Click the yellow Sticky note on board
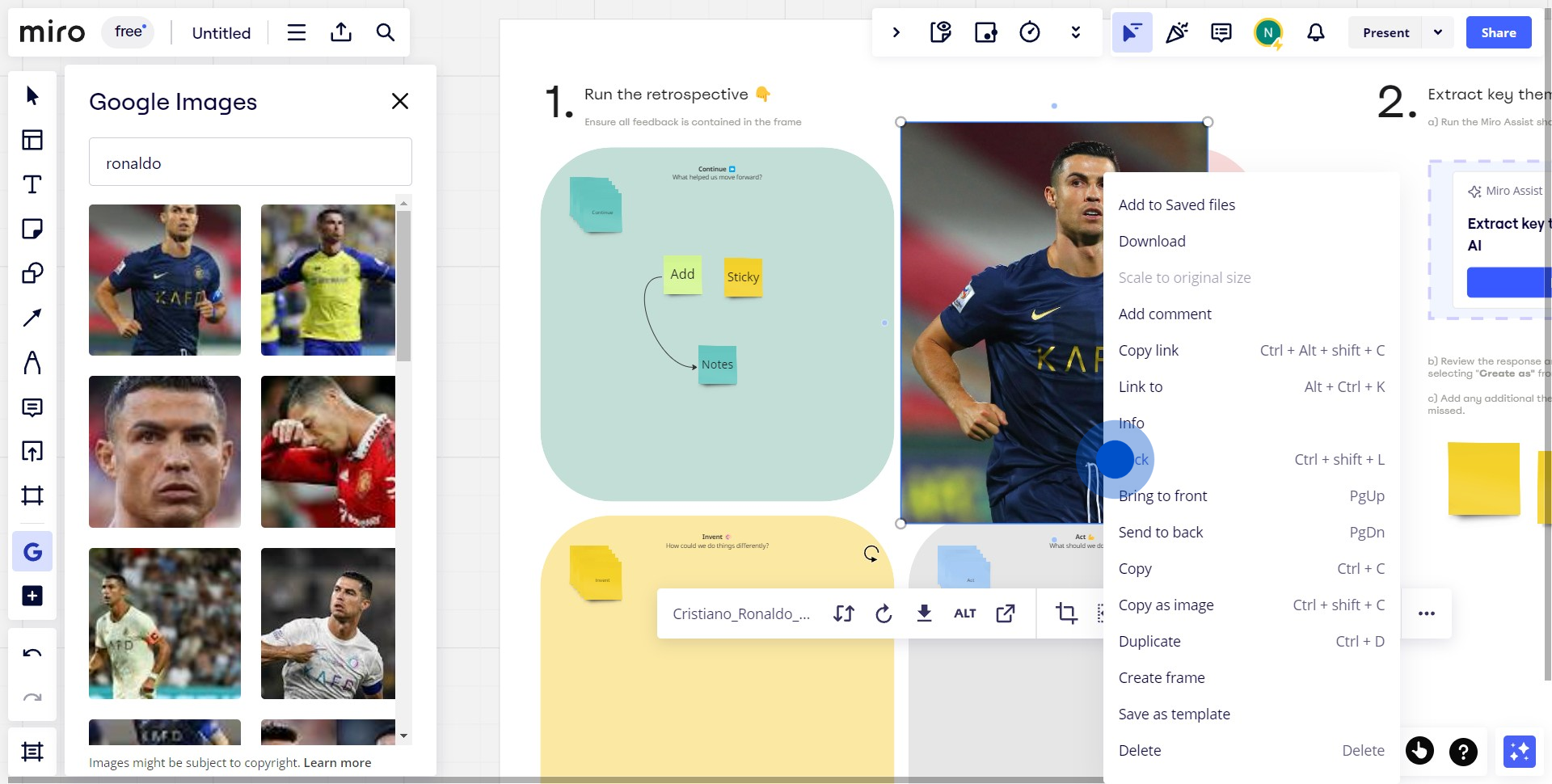Screen dimensions: 1552x784 tap(743, 277)
